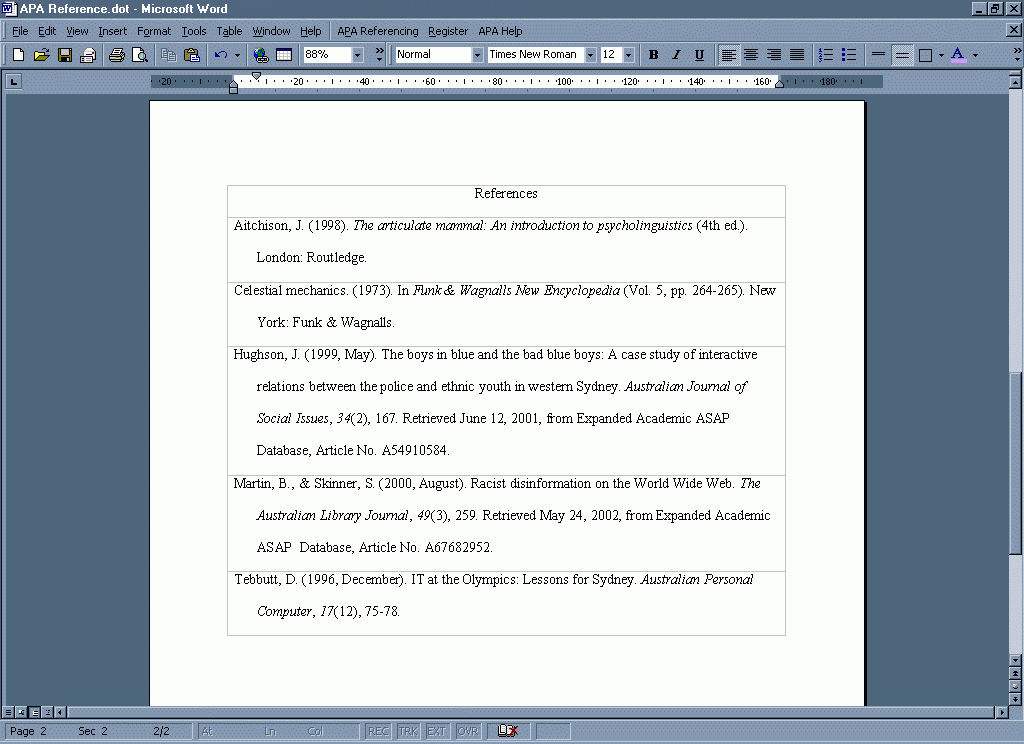Open the font color dropdown arrow

[975, 56]
